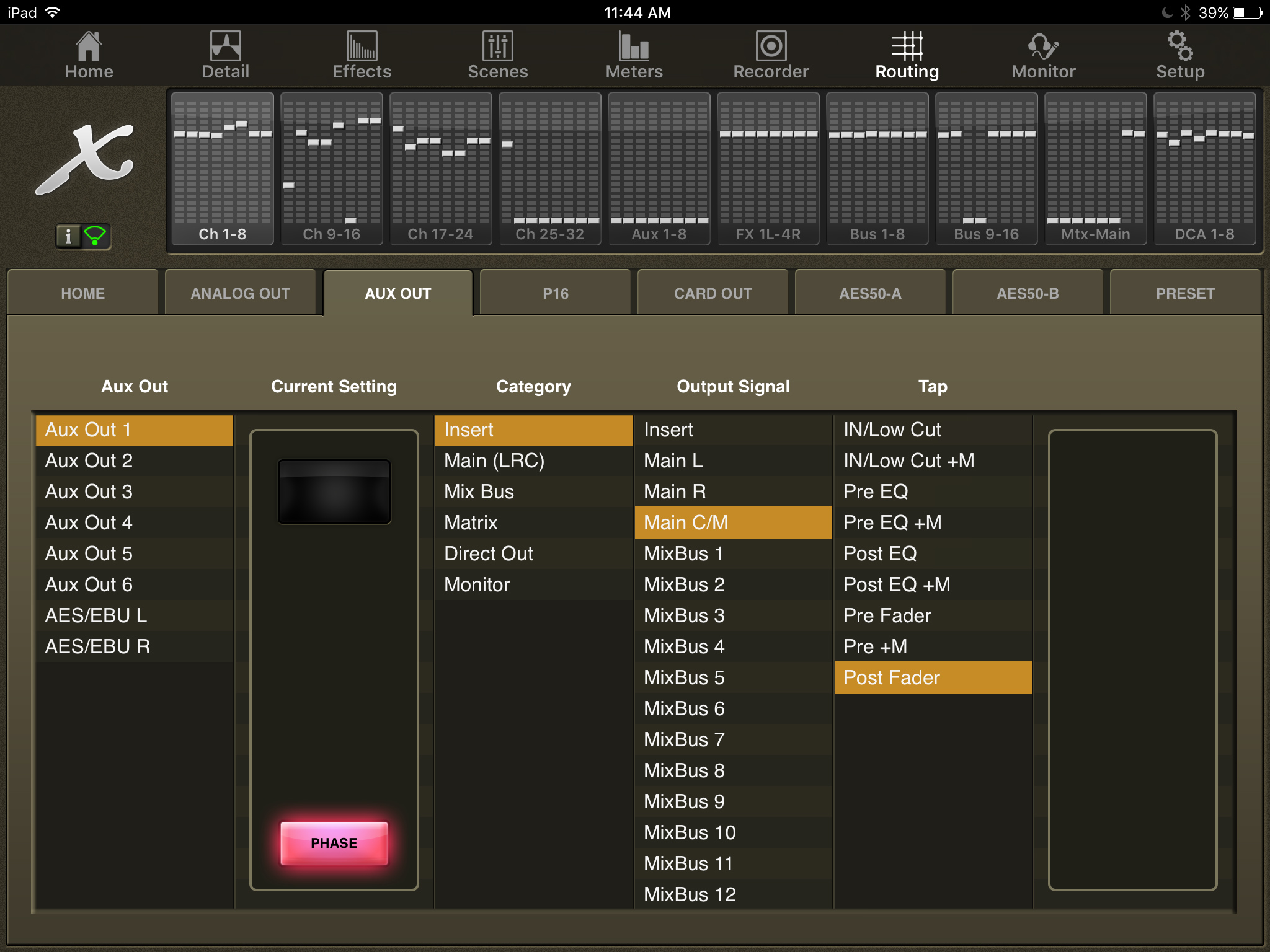Screen dimensions: 1270x952
Task: Select the DCA 1-8 fader bank
Action: coord(1204,169)
